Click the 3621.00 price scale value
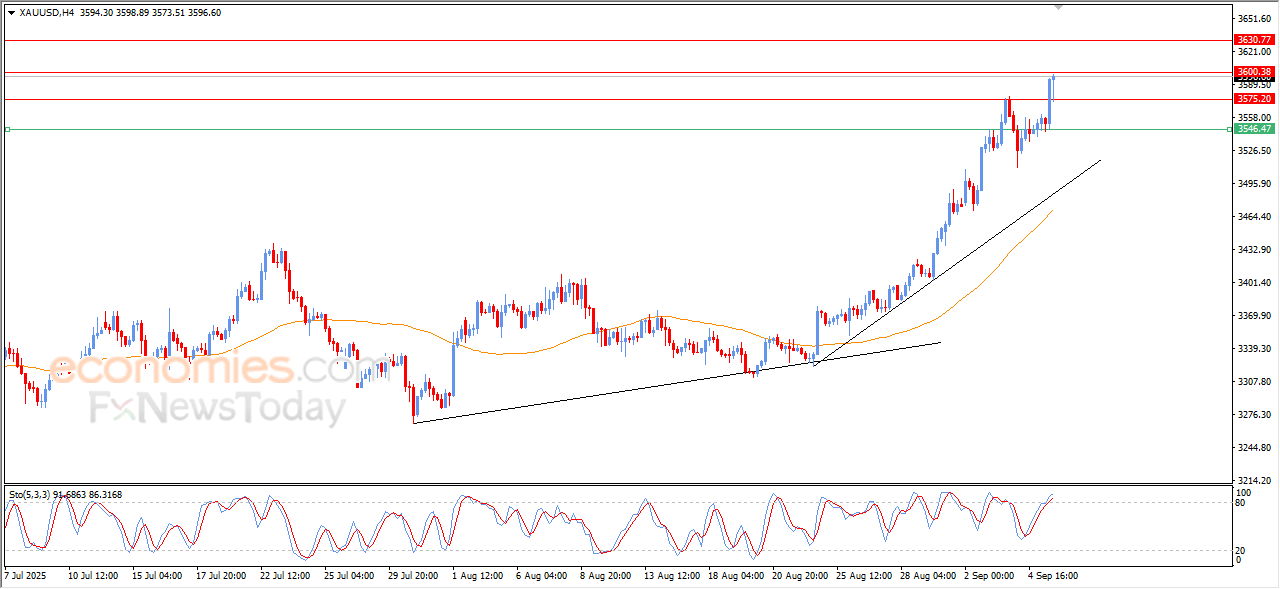This screenshot has height=589, width=1280. coord(1254,52)
